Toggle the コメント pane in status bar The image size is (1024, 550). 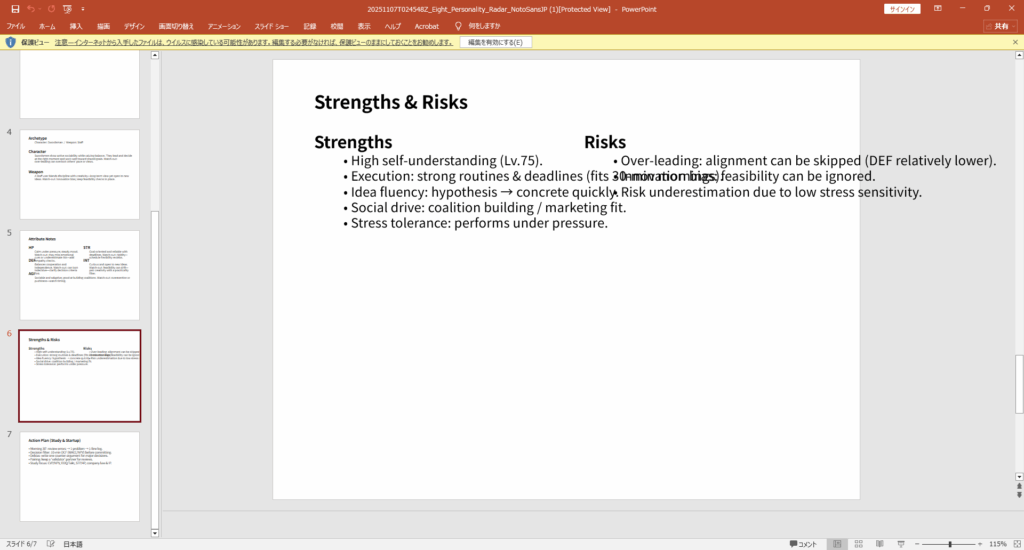(x=803, y=543)
